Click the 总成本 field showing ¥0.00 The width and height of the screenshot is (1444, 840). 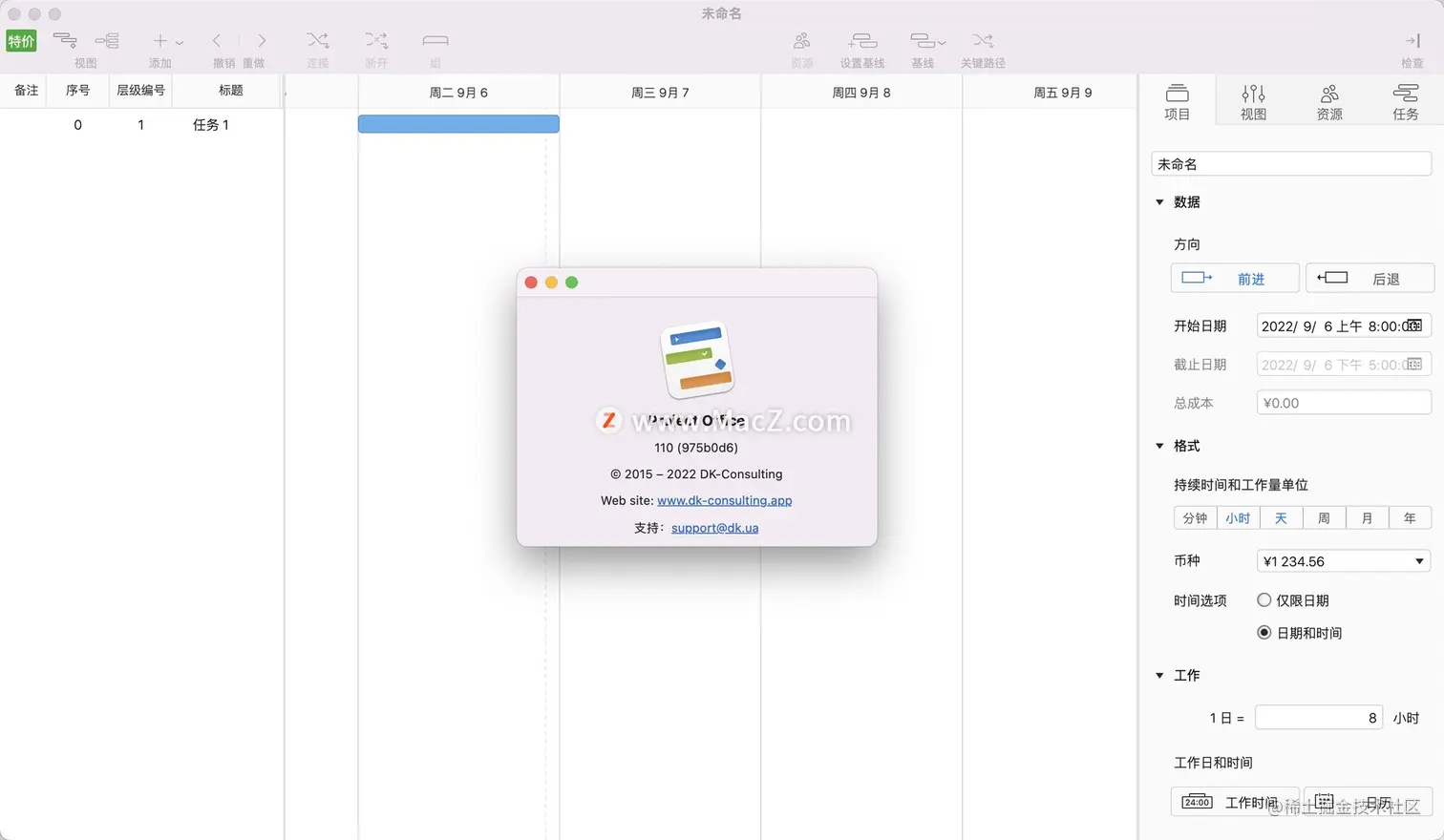[1344, 403]
